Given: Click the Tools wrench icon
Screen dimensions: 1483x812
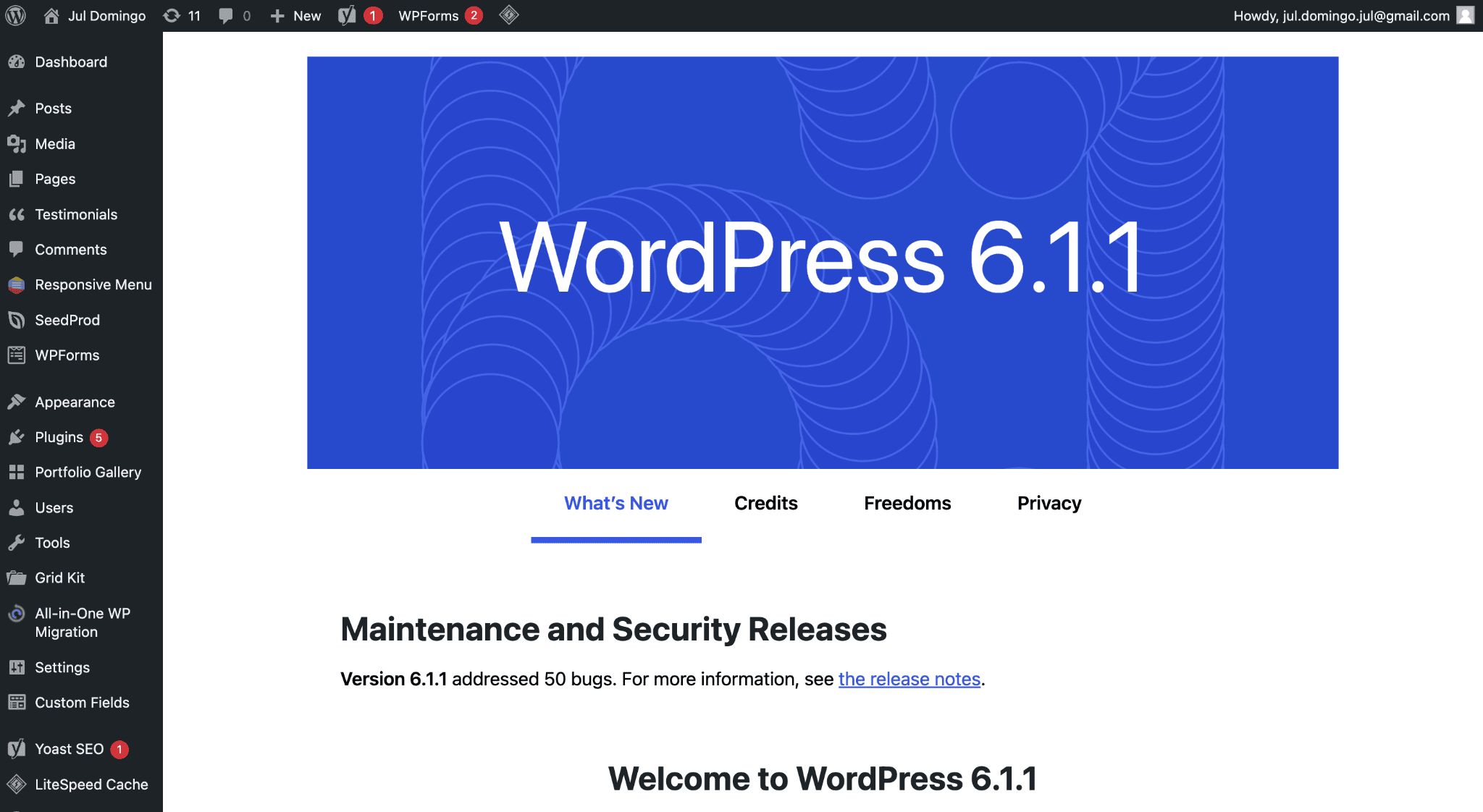Looking at the screenshot, I should (x=17, y=543).
